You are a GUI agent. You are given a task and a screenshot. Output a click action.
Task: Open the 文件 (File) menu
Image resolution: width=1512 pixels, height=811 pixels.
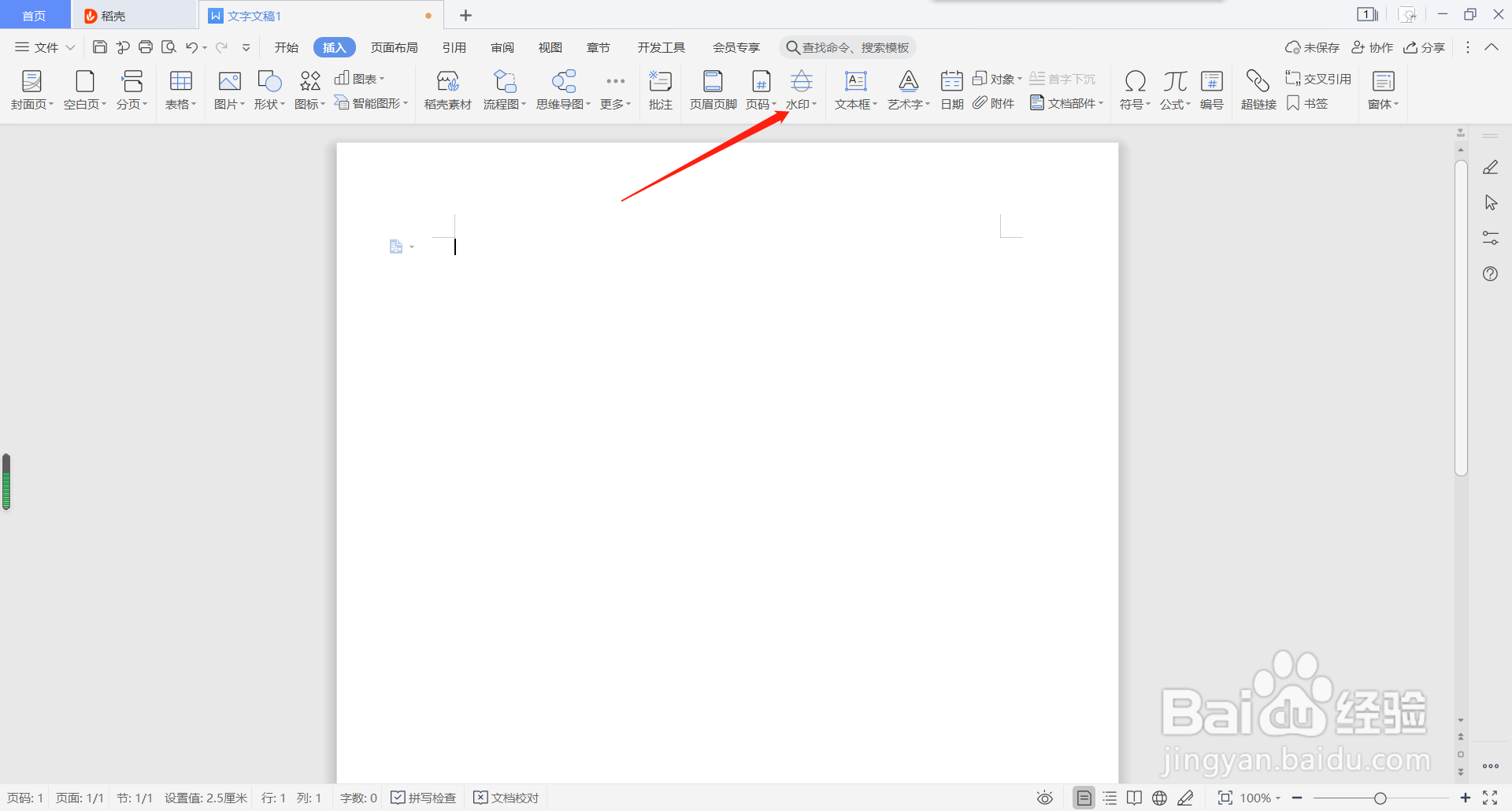click(45, 47)
